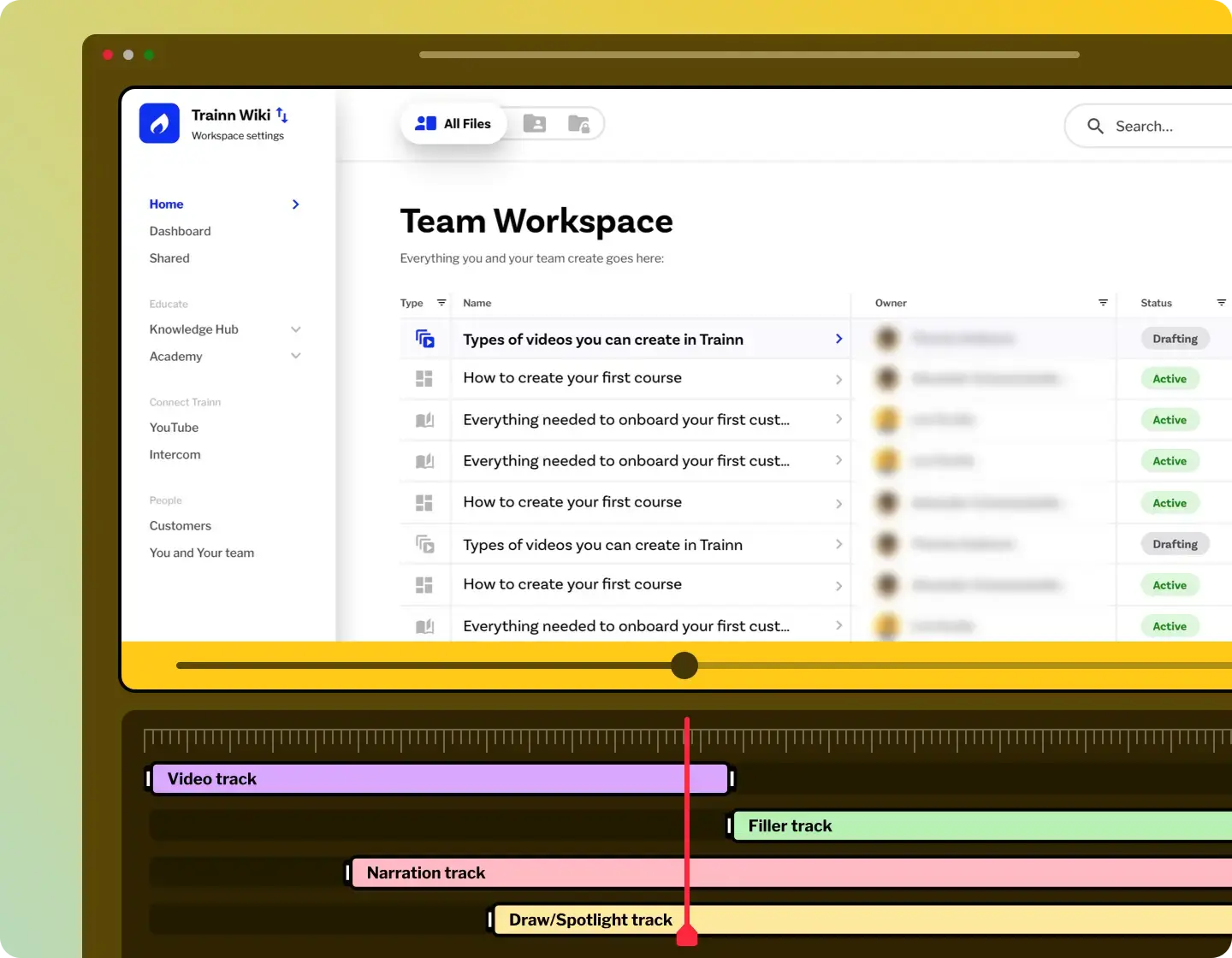Expand the Academy chevron
The image size is (1232, 958).
click(x=296, y=356)
